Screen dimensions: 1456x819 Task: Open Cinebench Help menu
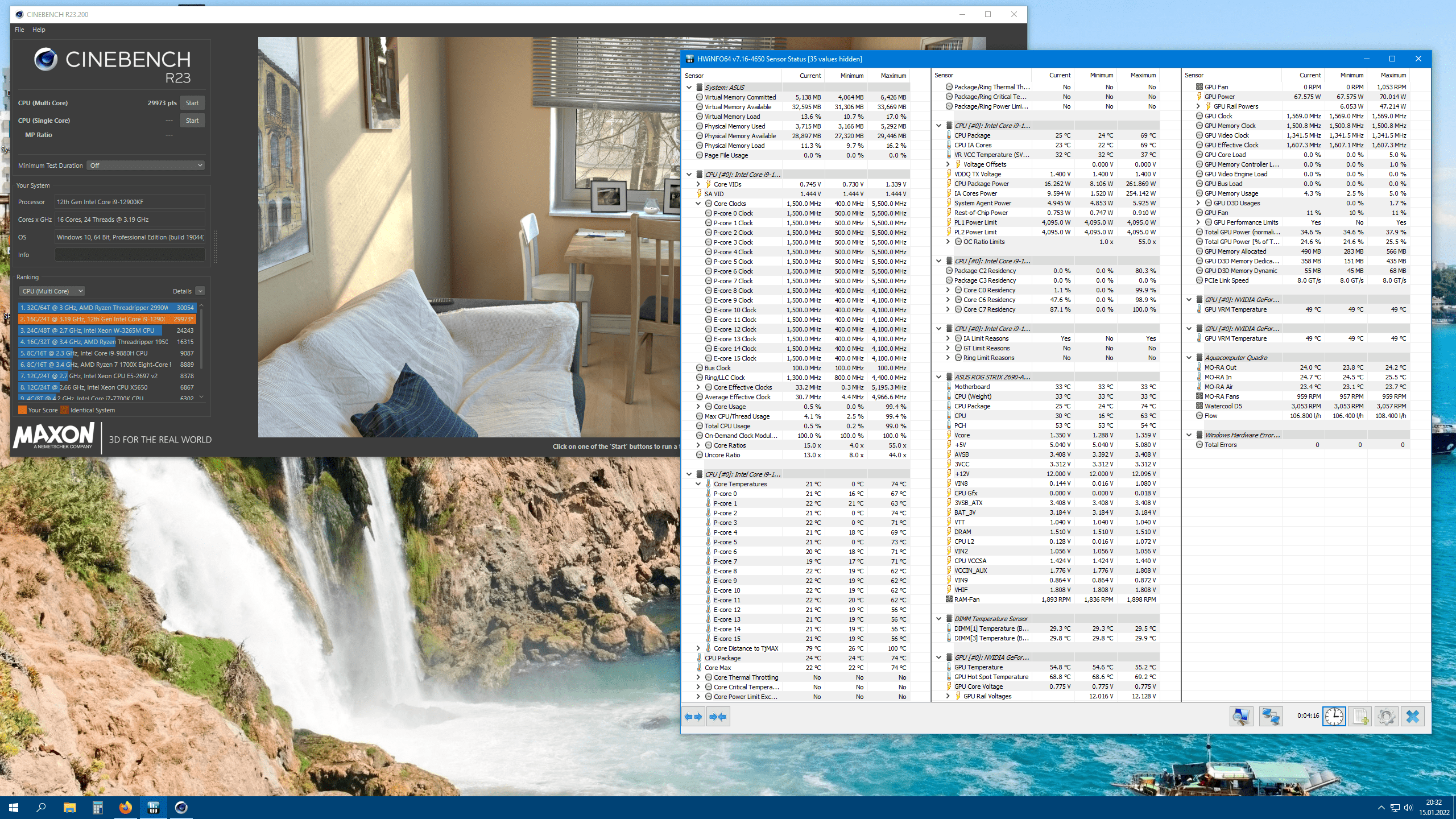click(39, 29)
